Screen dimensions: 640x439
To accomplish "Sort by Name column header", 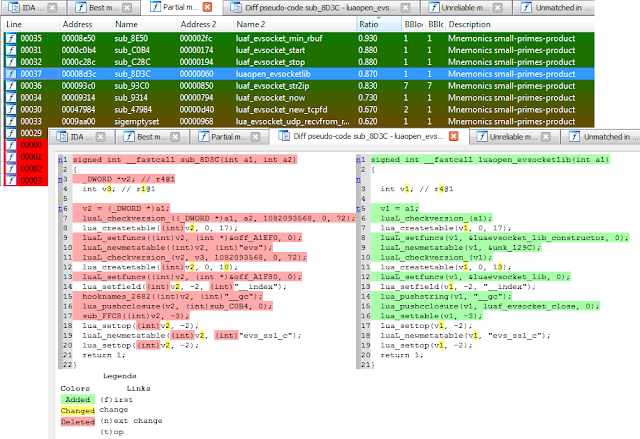I will (x=144, y=24).
